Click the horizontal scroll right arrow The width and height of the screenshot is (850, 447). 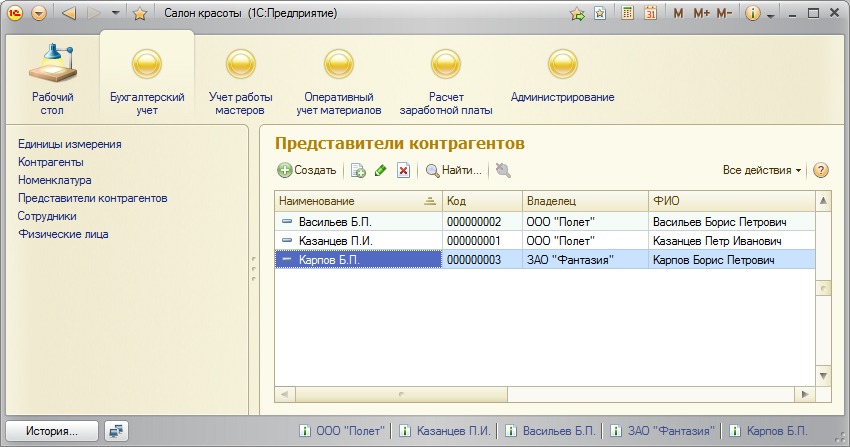tap(805, 394)
